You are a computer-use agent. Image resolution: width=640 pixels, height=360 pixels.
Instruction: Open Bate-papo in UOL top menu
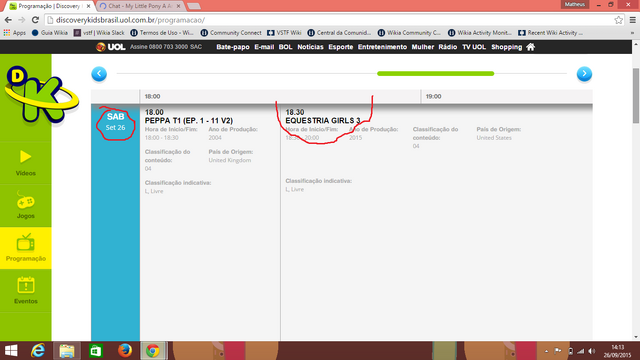click(233, 47)
